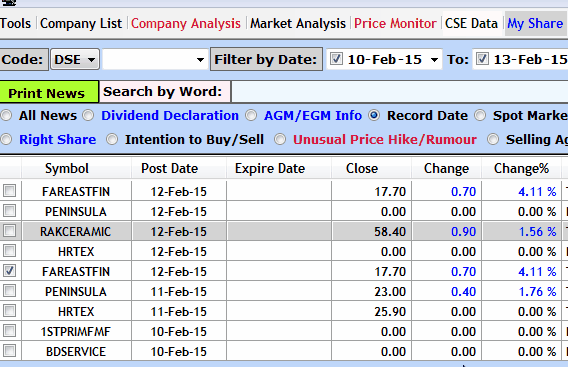Viewport: 568px width, 367px height.
Task: Go to Price Monitor tab
Action: [395, 24]
